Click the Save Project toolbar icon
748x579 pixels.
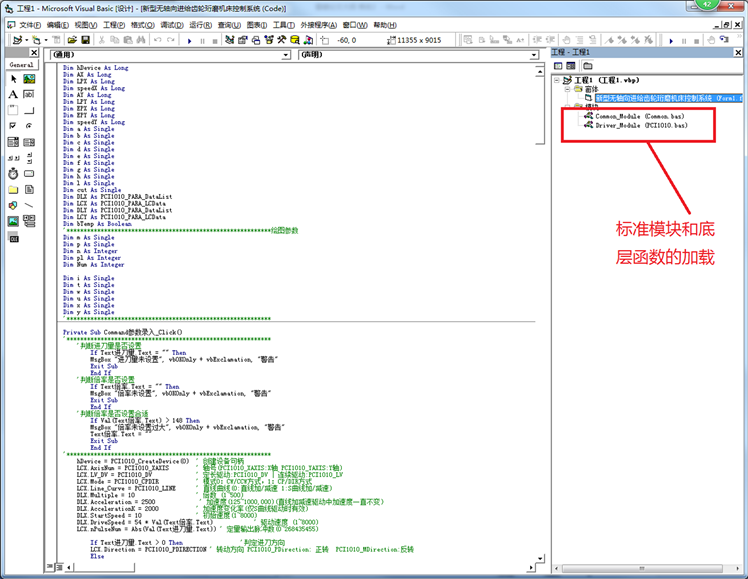click(x=86, y=40)
